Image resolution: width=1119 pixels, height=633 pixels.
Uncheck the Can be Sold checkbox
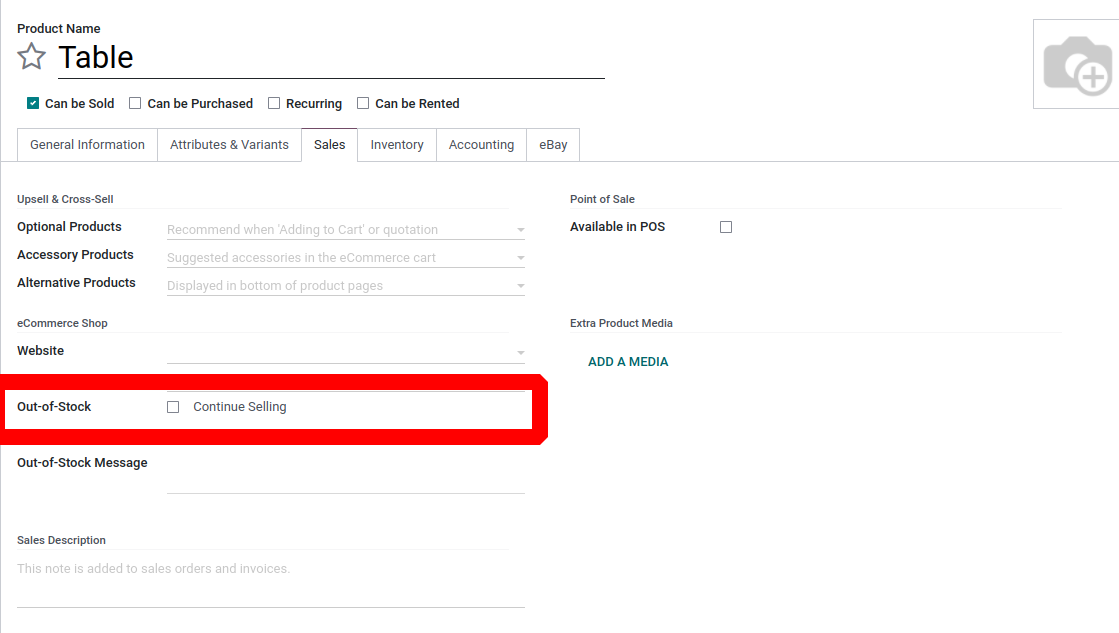tap(30, 102)
